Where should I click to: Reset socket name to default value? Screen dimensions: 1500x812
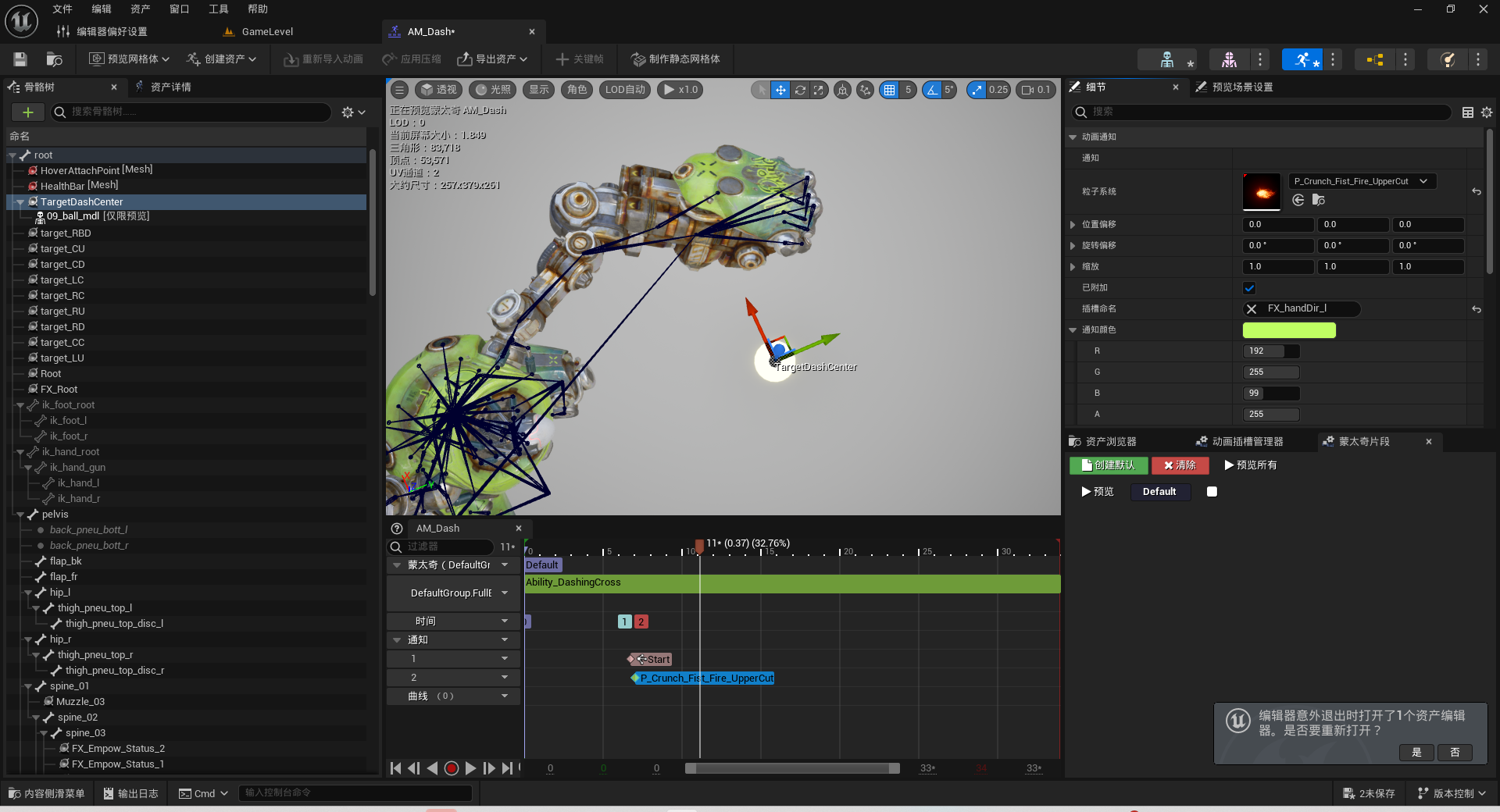click(x=1477, y=309)
